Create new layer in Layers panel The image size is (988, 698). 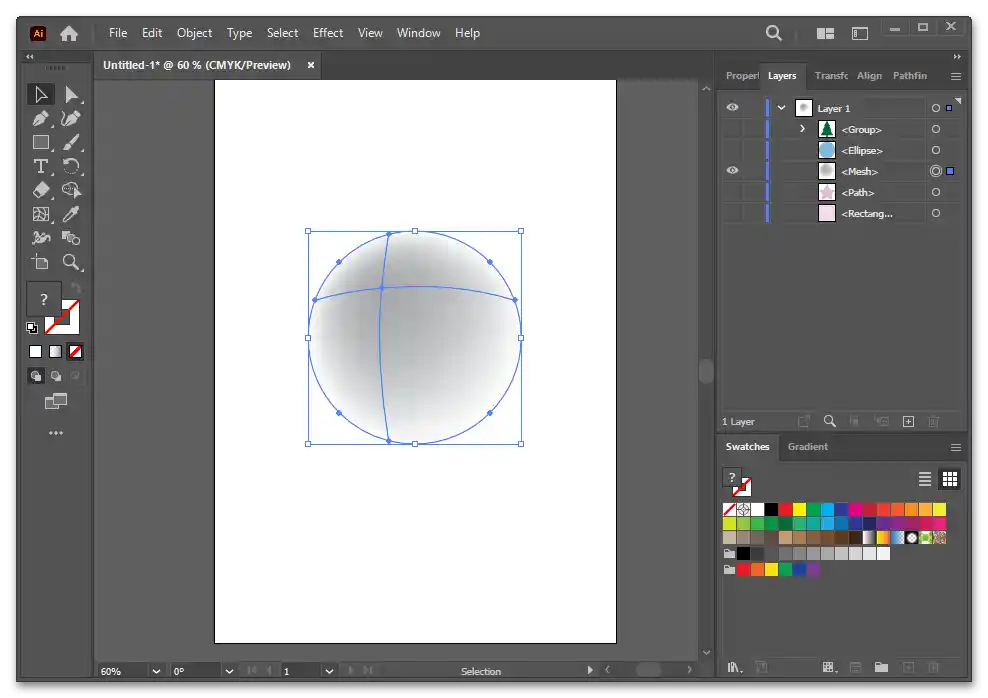pyautogui.click(x=908, y=422)
